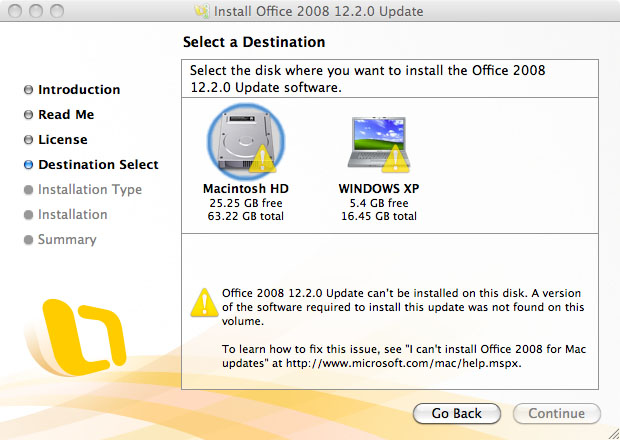The height and width of the screenshot is (440, 620).
Task: Open the microsoft.com/mac/help.mspx URL text
Action: coord(404,363)
